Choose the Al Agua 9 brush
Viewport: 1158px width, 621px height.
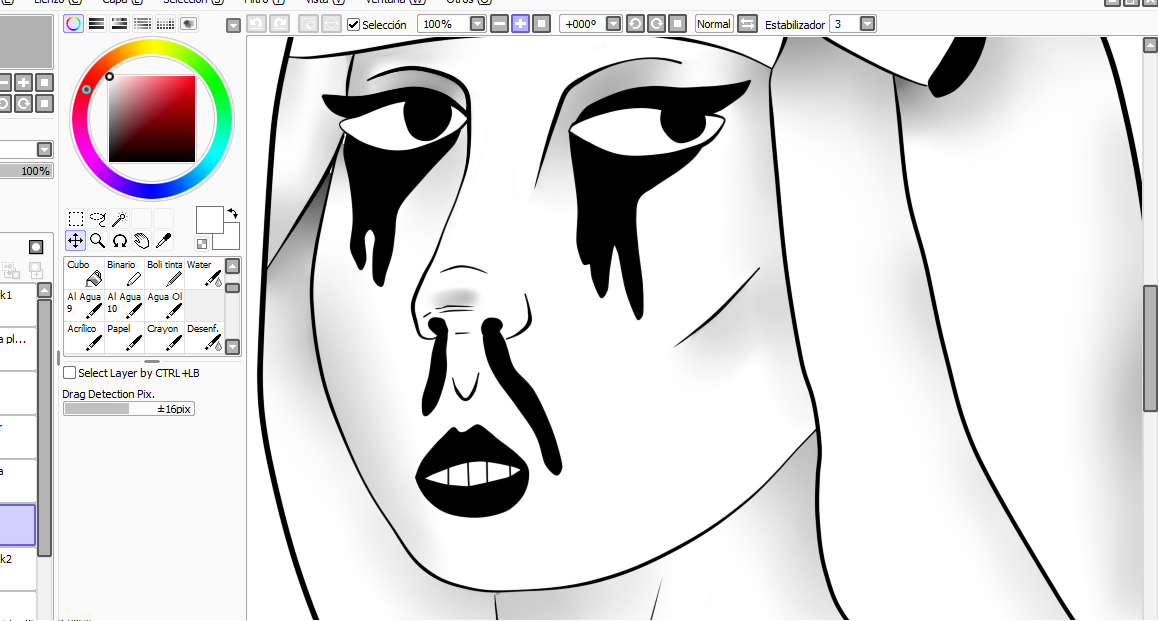[x=85, y=305]
